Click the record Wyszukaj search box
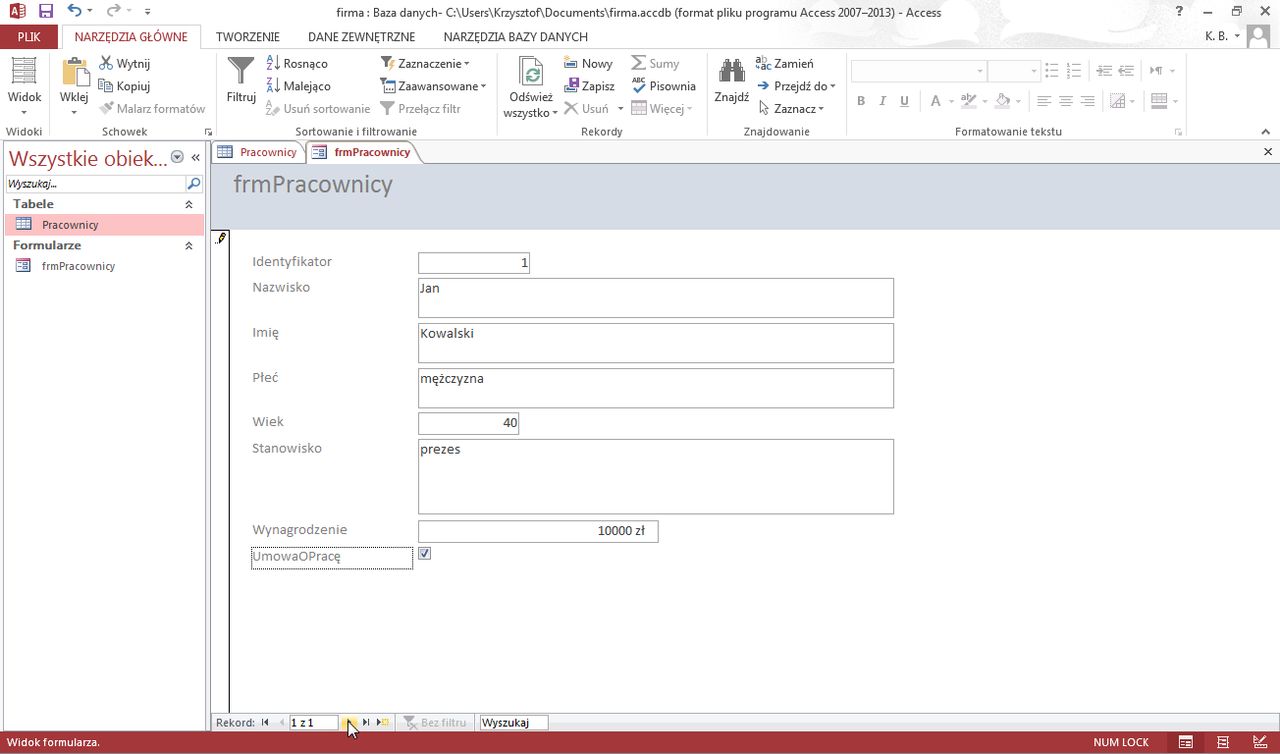Screen dimensions: 1280x754 click(x=514, y=722)
